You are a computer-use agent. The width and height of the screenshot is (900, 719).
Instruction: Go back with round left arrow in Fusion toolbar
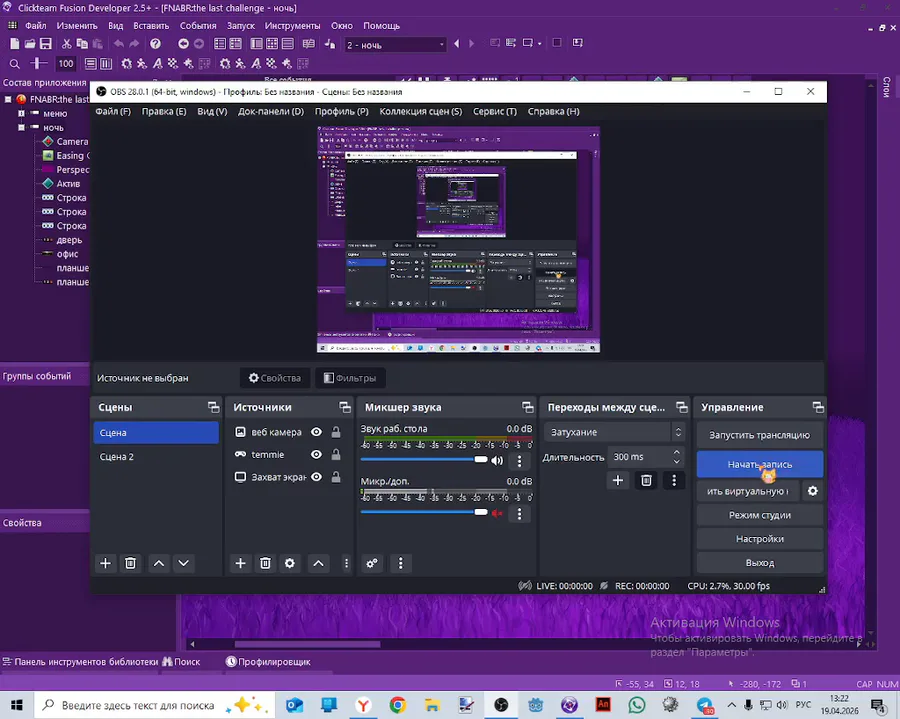tap(183, 44)
